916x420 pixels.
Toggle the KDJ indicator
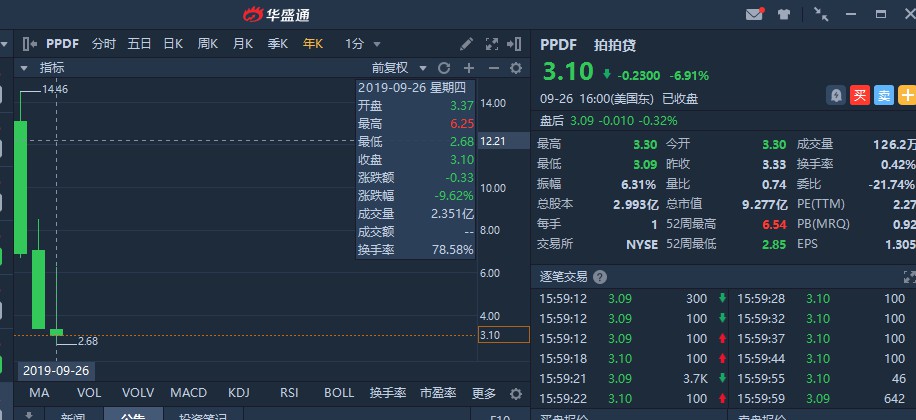tap(240, 393)
